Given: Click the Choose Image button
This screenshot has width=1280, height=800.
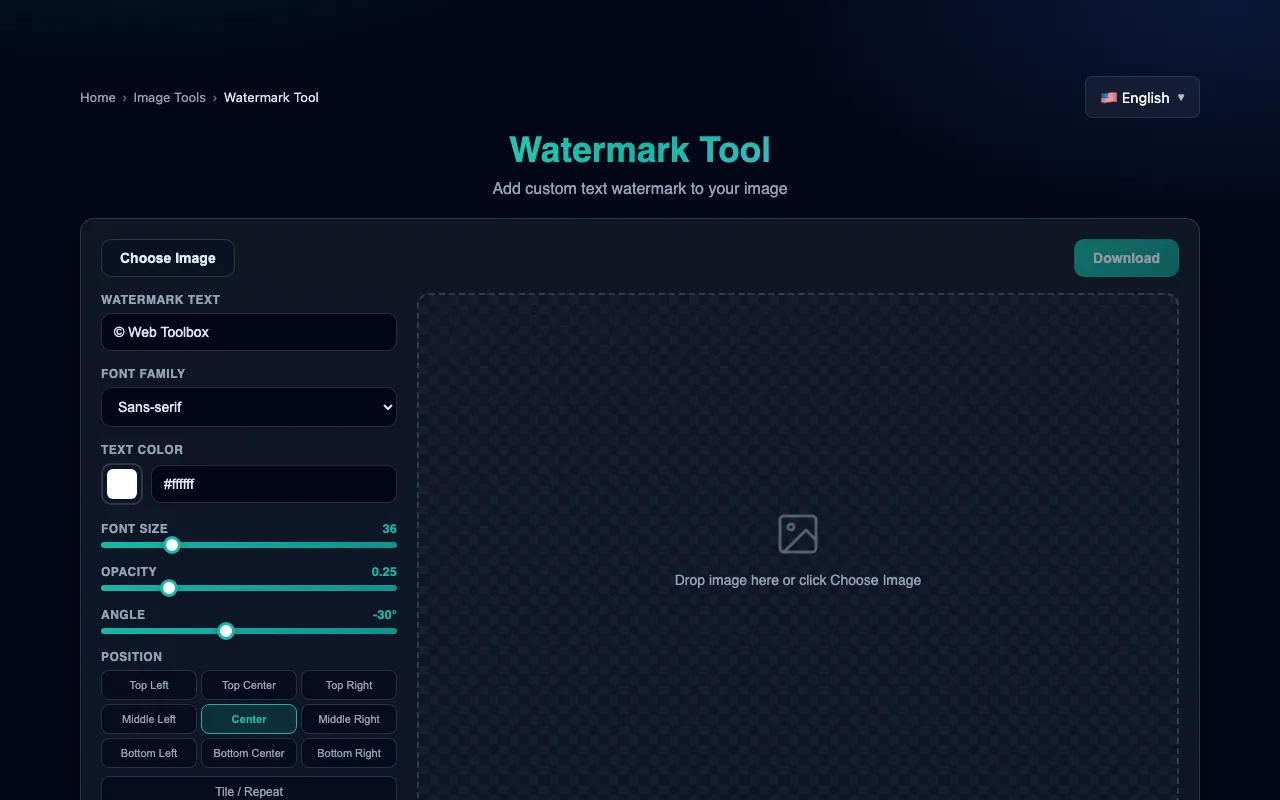Looking at the screenshot, I should point(168,258).
